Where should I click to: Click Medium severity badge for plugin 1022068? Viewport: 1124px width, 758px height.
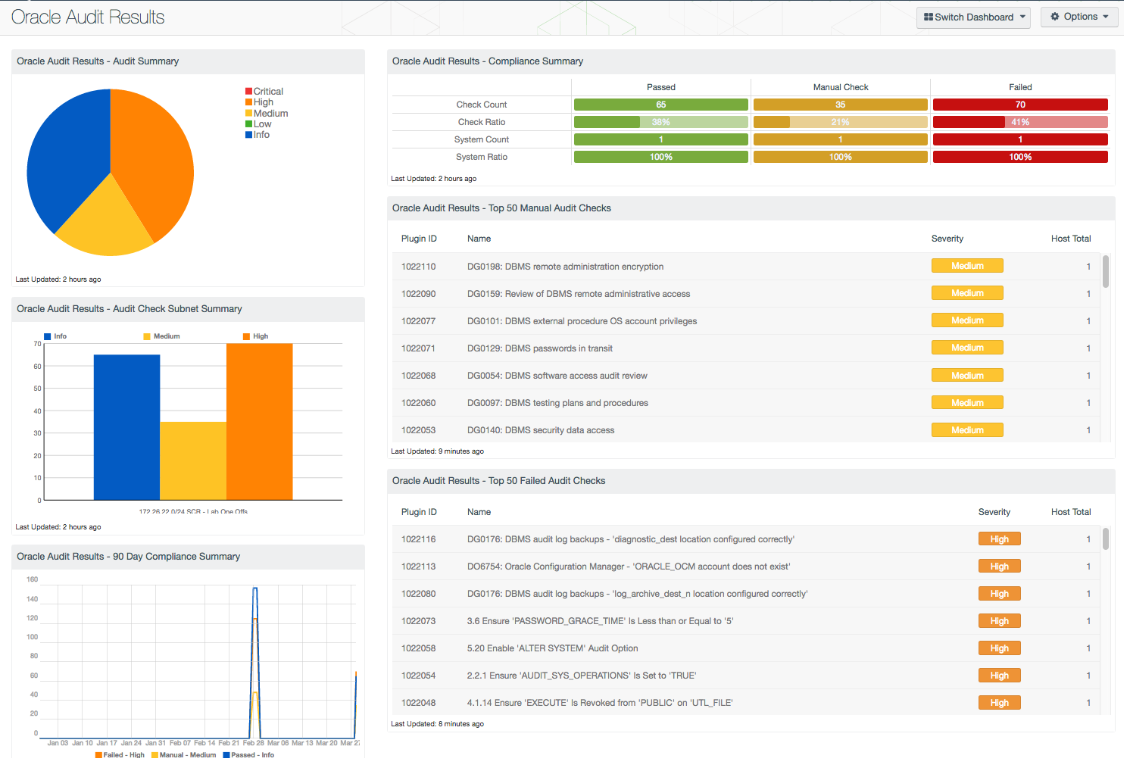[967, 375]
